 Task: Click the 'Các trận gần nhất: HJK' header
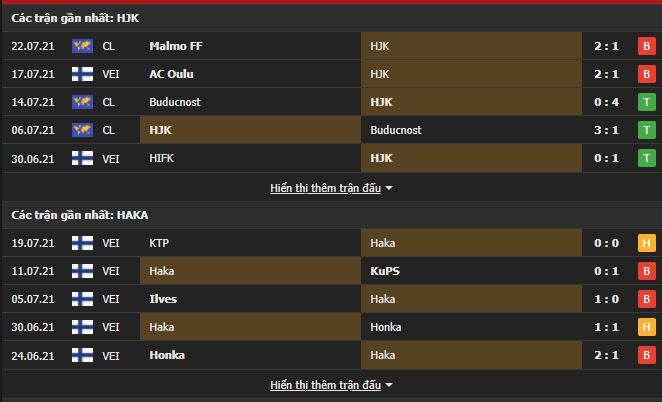[x=75, y=18]
